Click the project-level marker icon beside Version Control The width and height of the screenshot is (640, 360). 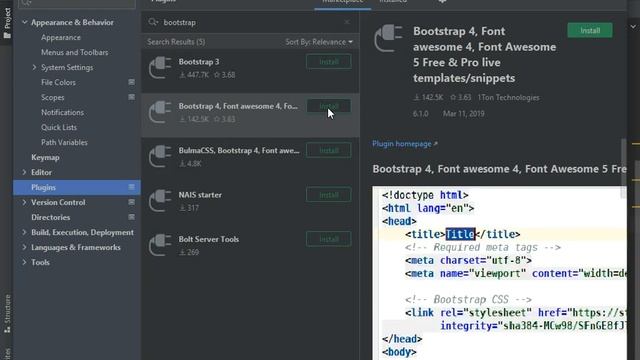point(131,202)
